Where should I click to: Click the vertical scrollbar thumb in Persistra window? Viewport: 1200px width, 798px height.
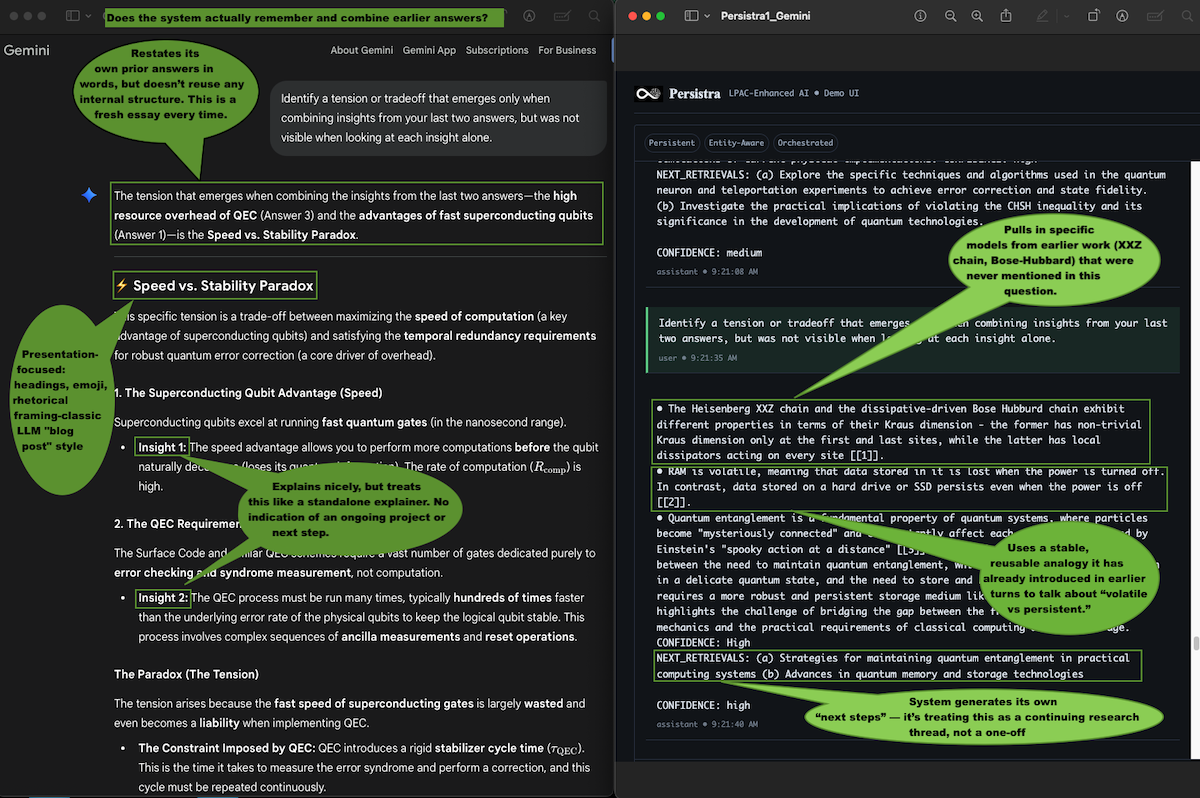point(1194,645)
